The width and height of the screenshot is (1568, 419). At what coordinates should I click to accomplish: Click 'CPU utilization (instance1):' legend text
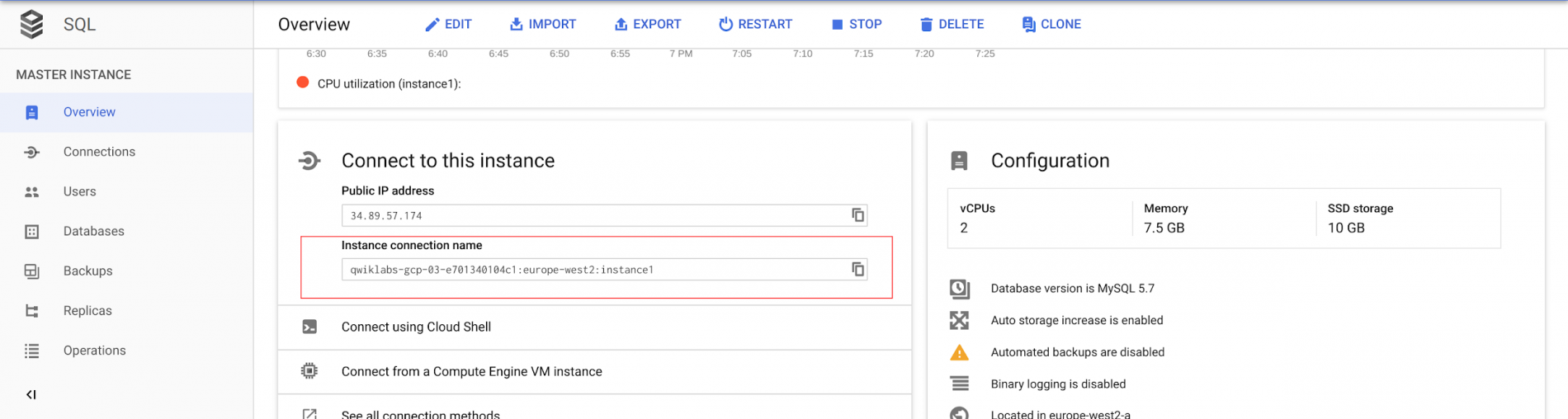[x=389, y=83]
